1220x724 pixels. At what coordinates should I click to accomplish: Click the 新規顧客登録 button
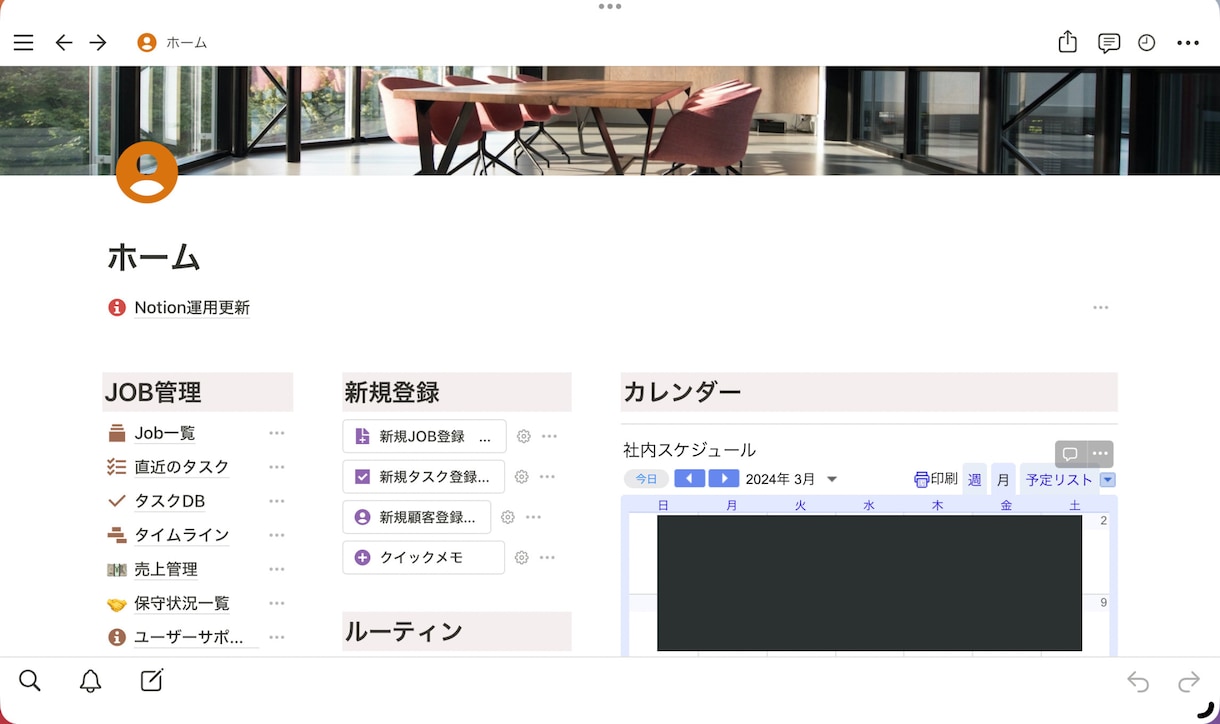click(416, 517)
